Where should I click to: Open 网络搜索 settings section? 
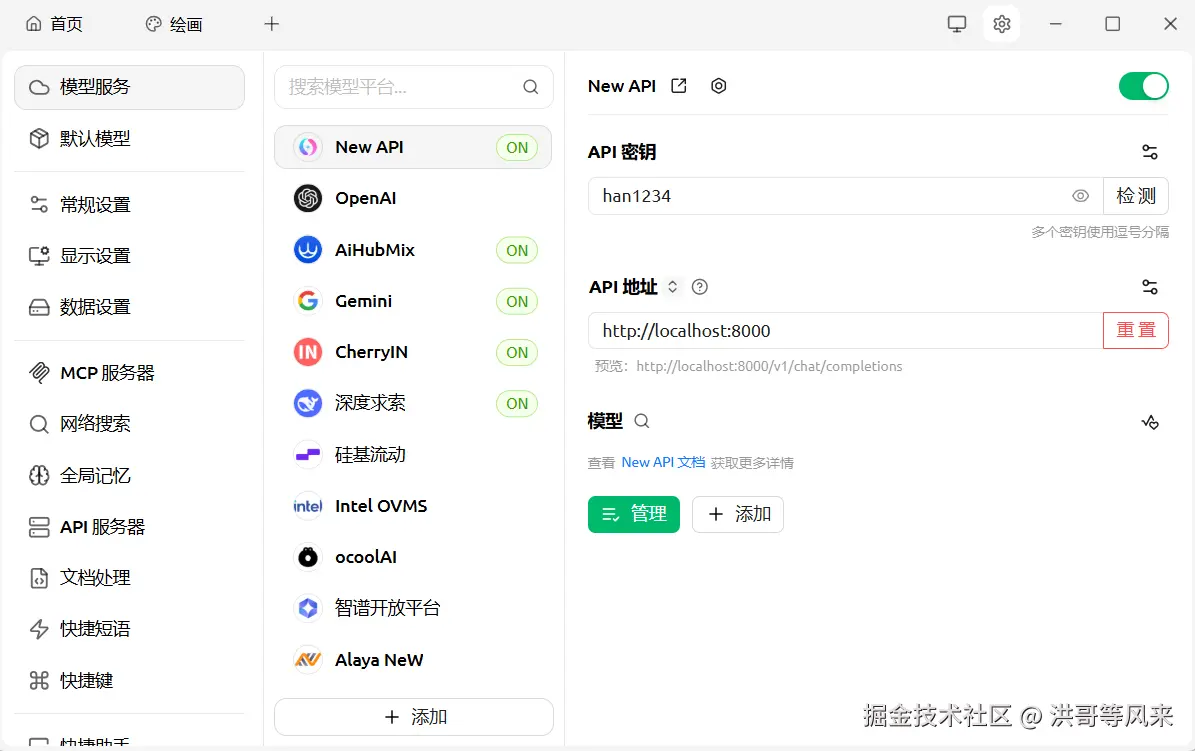coord(130,424)
